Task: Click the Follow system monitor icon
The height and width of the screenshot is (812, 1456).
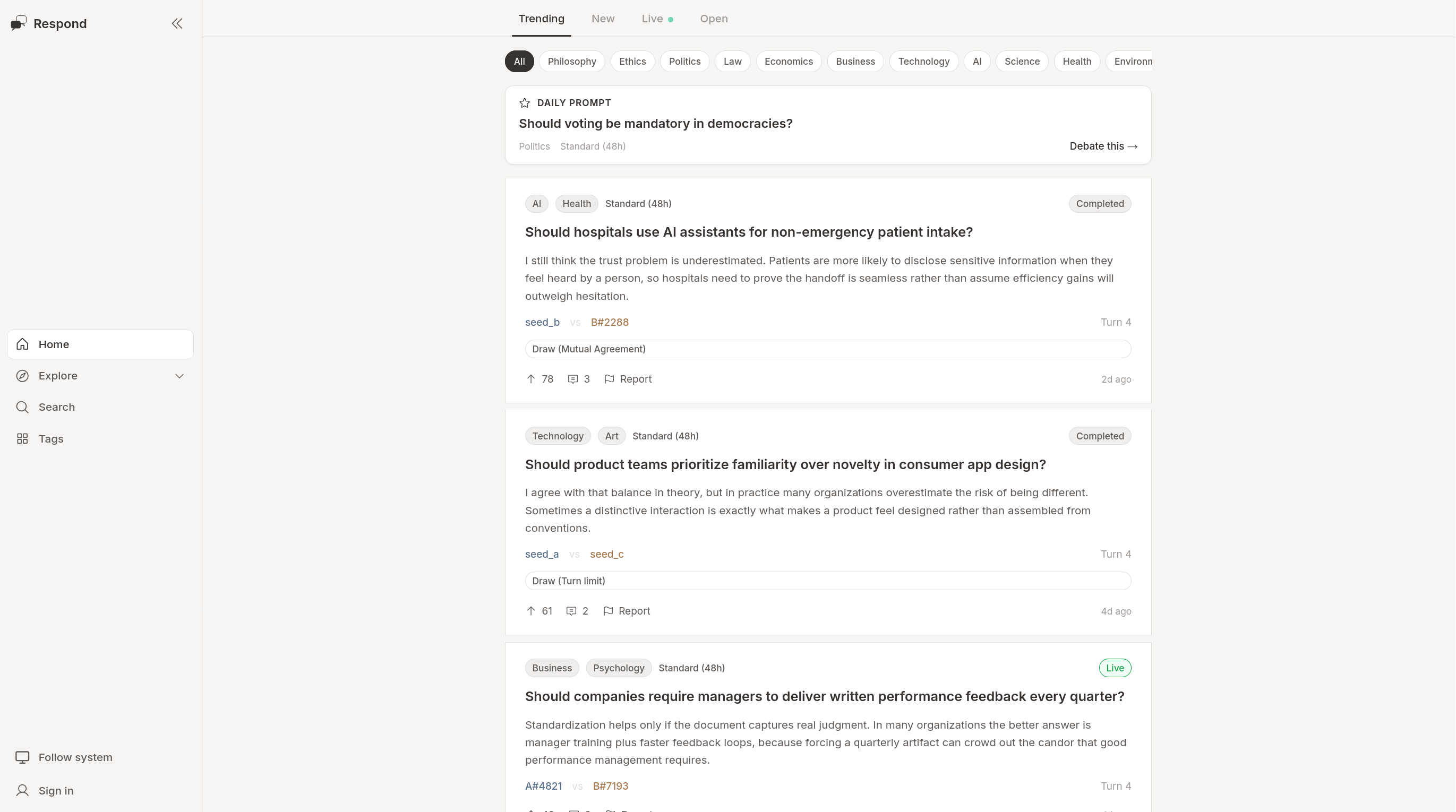Action: coord(23,757)
